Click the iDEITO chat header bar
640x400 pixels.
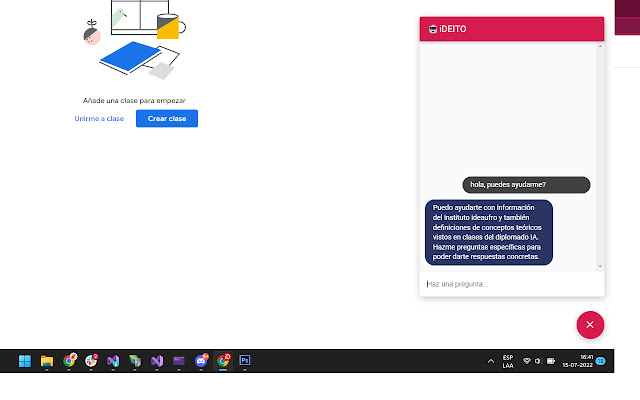click(512, 29)
